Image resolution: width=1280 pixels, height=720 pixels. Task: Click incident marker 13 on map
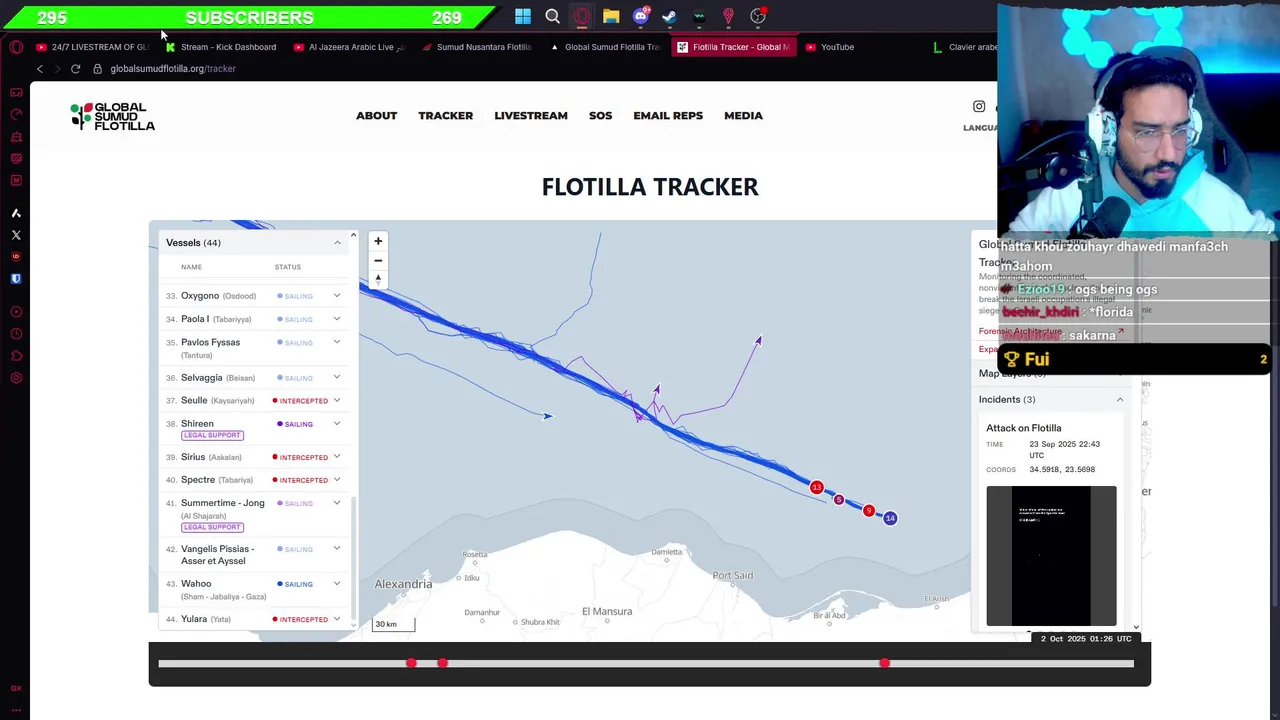point(817,488)
